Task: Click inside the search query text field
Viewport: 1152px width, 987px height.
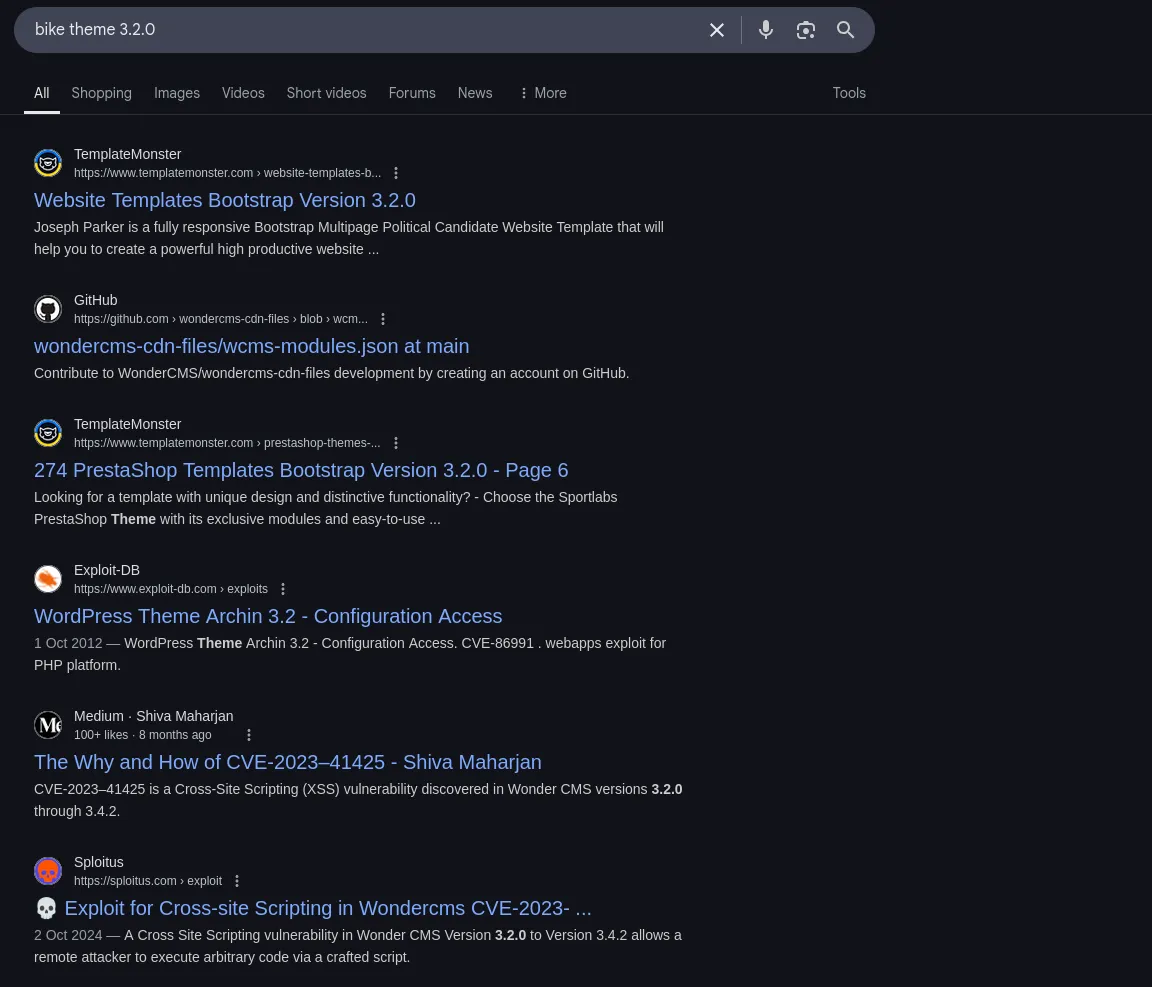Action: pyautogui.click(x=360, y=30)
